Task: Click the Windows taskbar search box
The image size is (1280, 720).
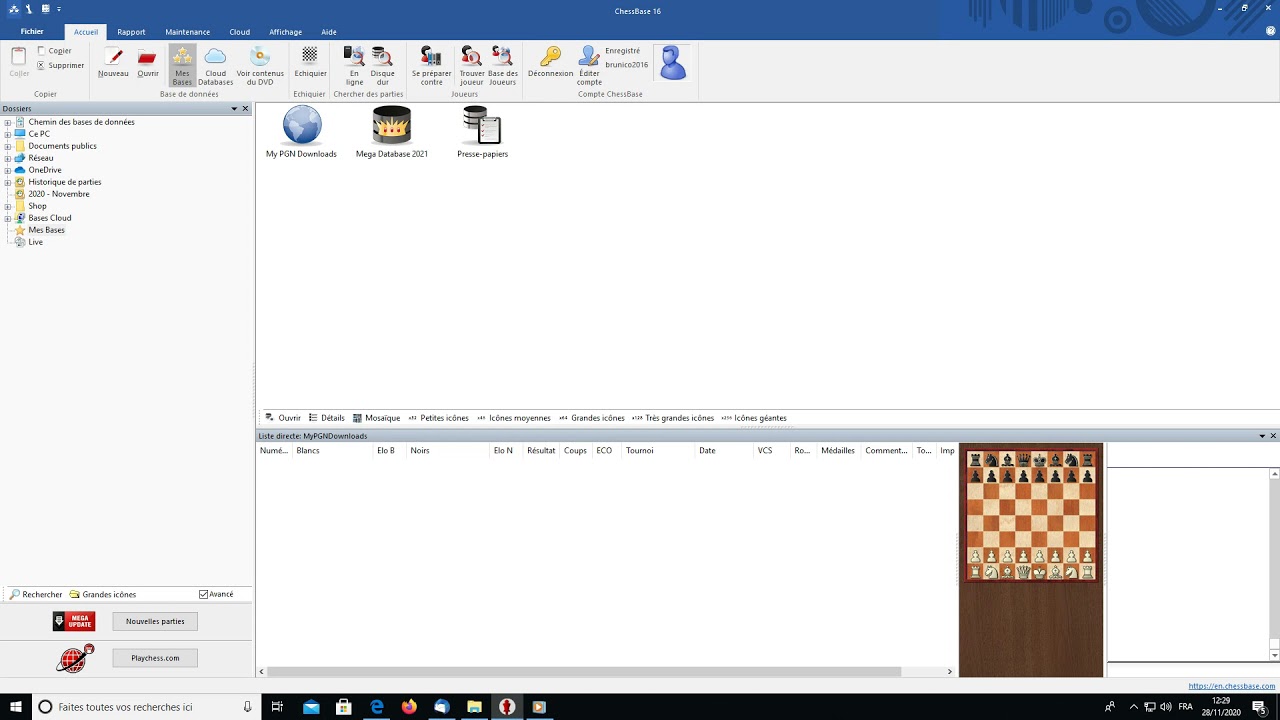Action: 146,707
